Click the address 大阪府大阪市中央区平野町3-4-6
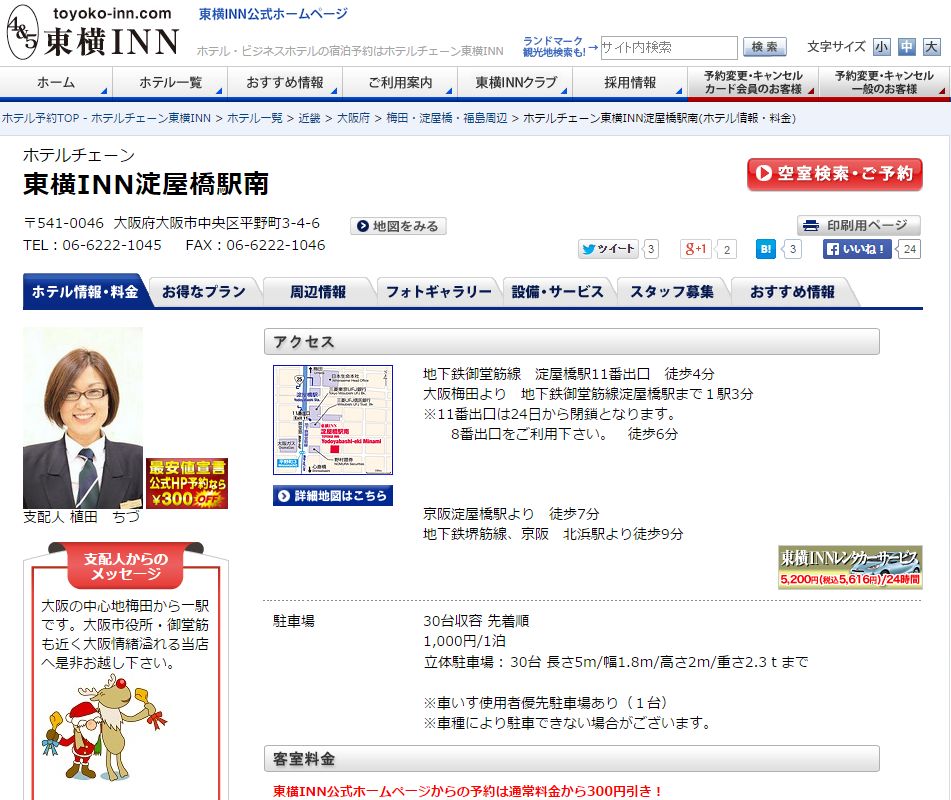Screen dimensions: 951x800 217,223
